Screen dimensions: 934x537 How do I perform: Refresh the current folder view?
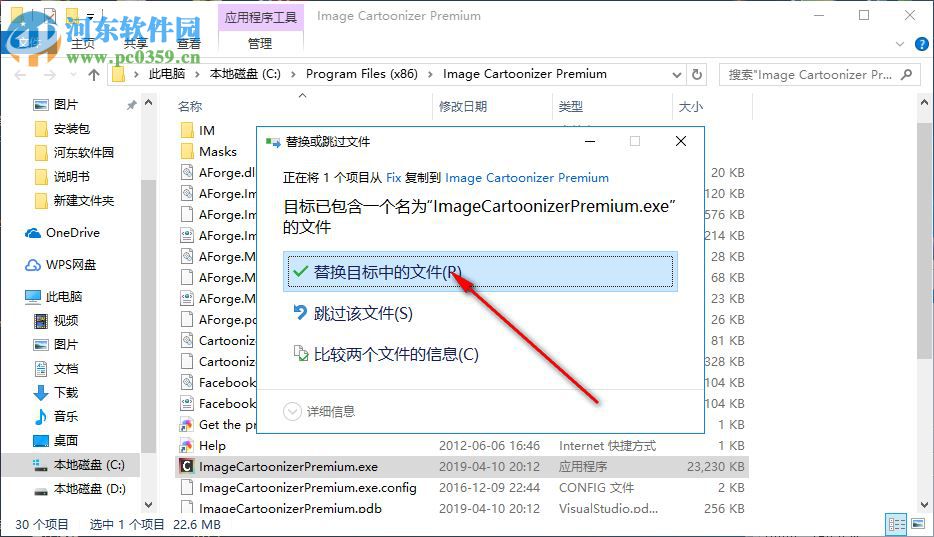pyautogui.click(x=697, y=75)
